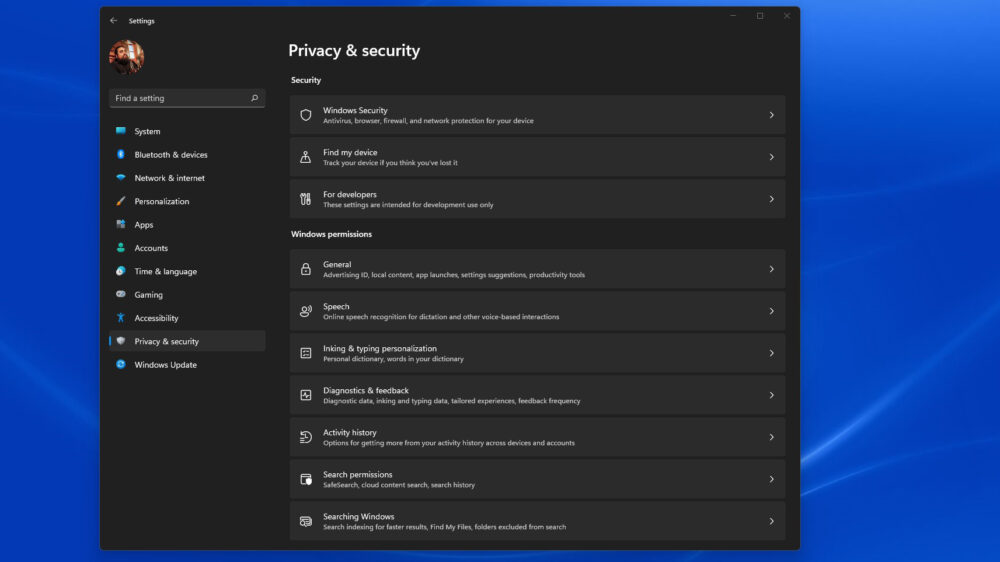1000x562 pixels.
Task: Select Privacy & security label in sidebar
Action: (x=166, y=341)
